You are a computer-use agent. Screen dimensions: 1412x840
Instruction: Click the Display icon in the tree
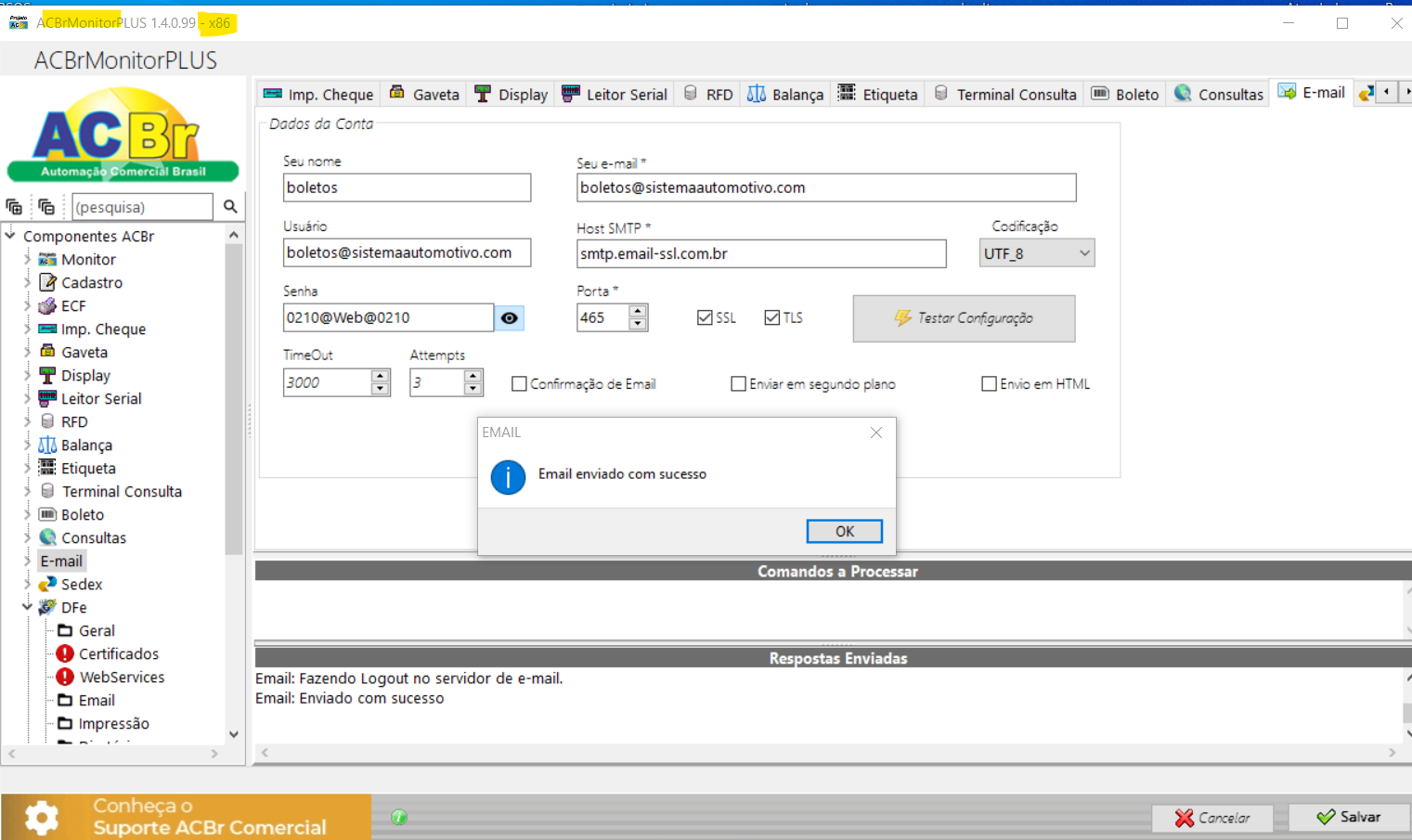pyautogui.click(x=47, y=375)
